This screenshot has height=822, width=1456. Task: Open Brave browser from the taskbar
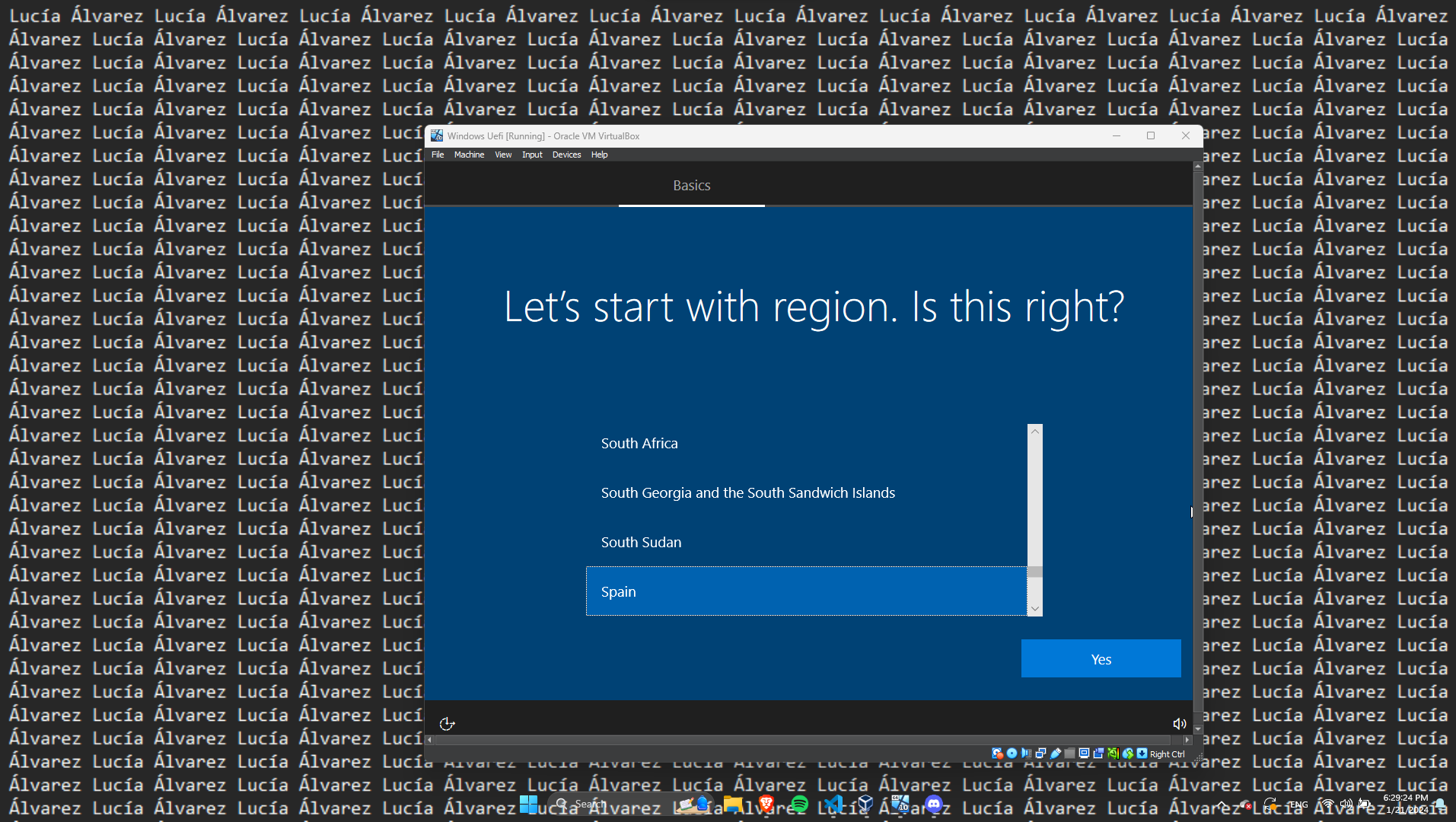click(x=766, y=804)
